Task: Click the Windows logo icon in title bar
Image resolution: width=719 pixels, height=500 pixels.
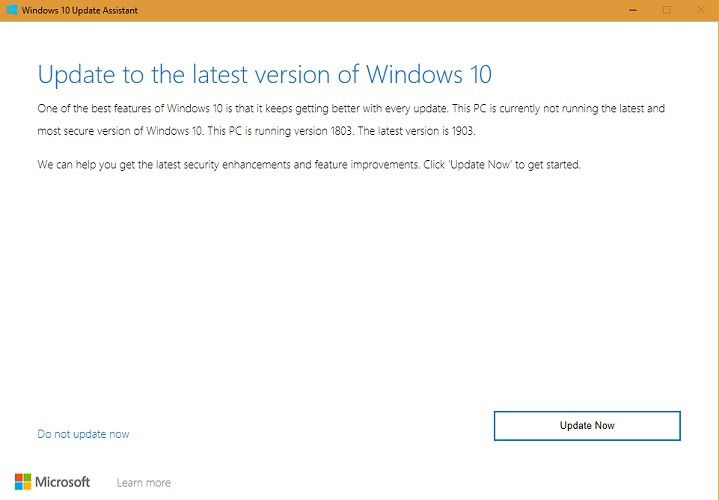Action: (12, 10)
